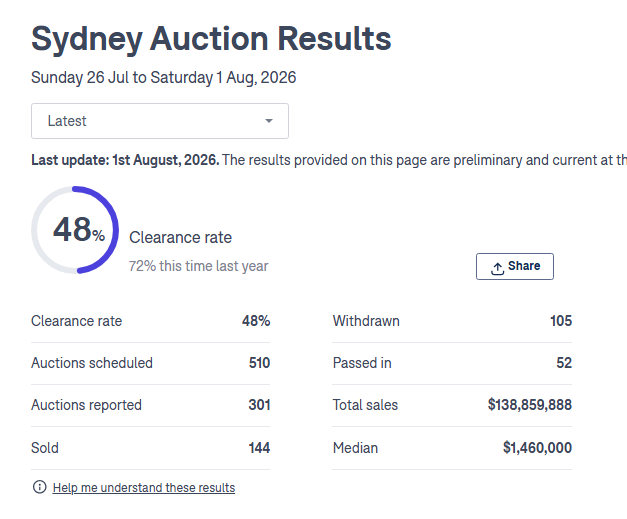
Task: Select the Auctions reported 301 row
Action: point(150,405)
